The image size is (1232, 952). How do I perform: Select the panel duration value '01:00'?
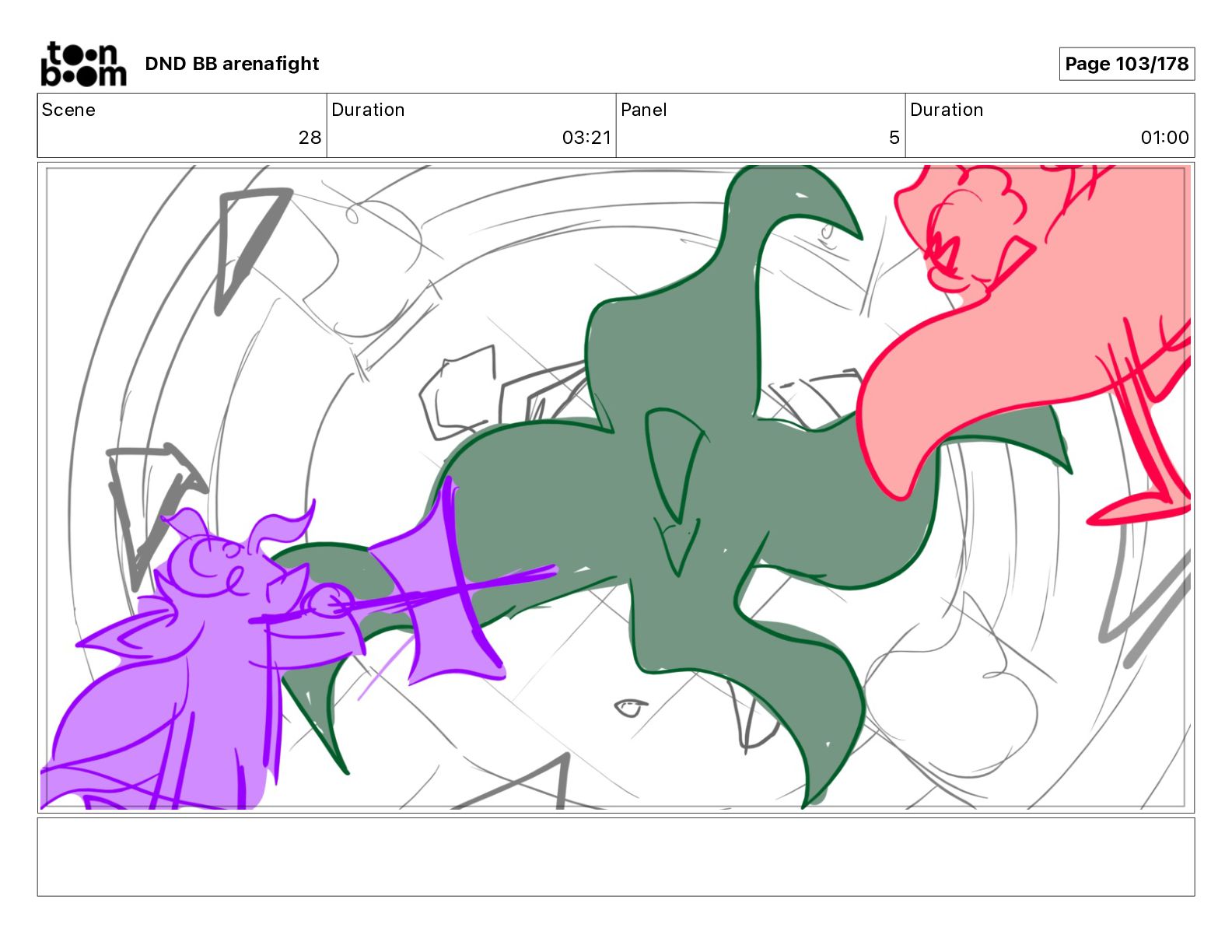[1164, 138]
